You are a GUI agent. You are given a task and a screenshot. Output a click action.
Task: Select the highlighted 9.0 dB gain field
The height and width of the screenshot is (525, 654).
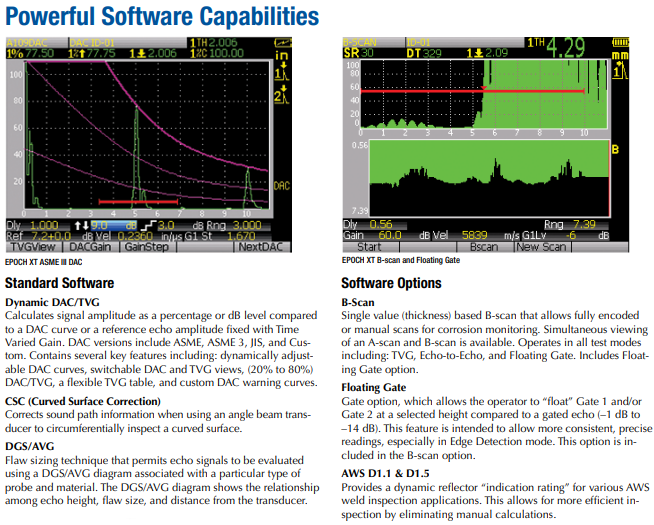click(105, 226)
